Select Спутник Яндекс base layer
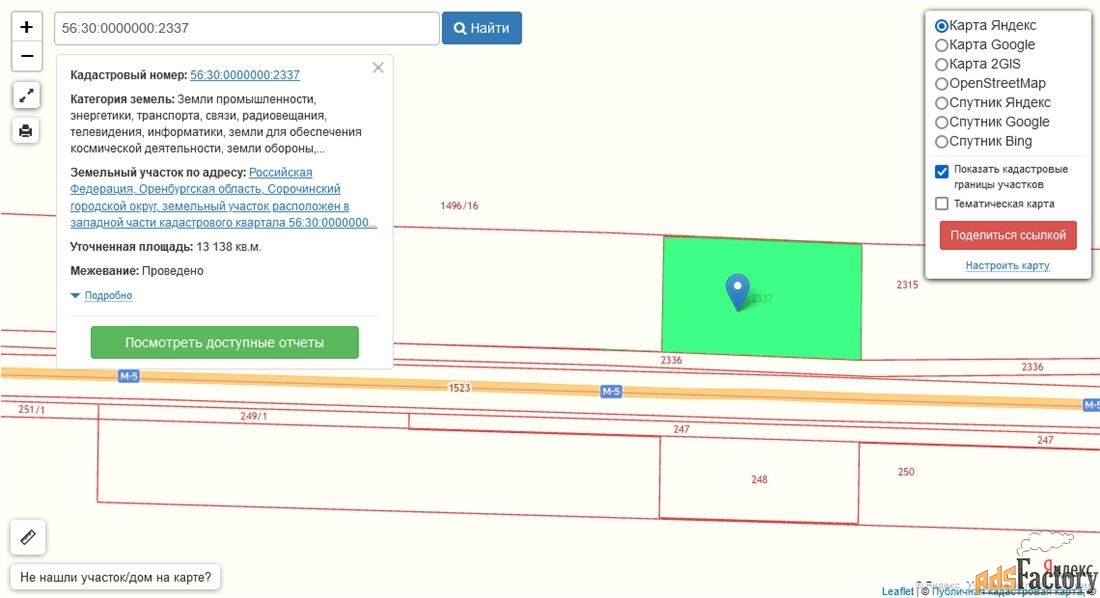1100x598 pixels. pos(941,103)
